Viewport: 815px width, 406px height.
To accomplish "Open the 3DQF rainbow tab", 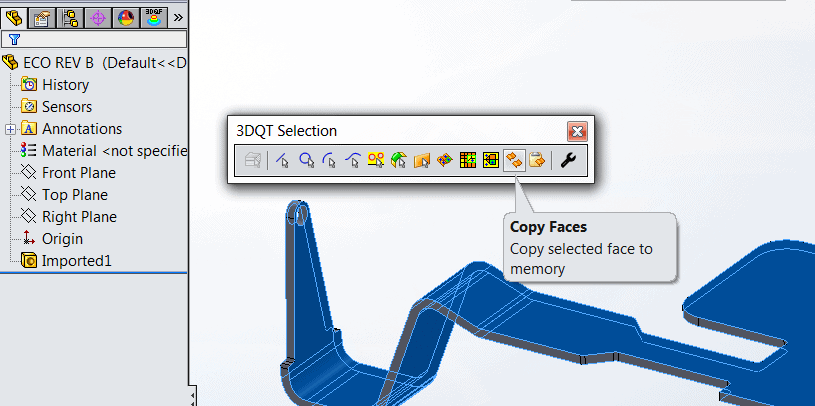I will point(153,17).
